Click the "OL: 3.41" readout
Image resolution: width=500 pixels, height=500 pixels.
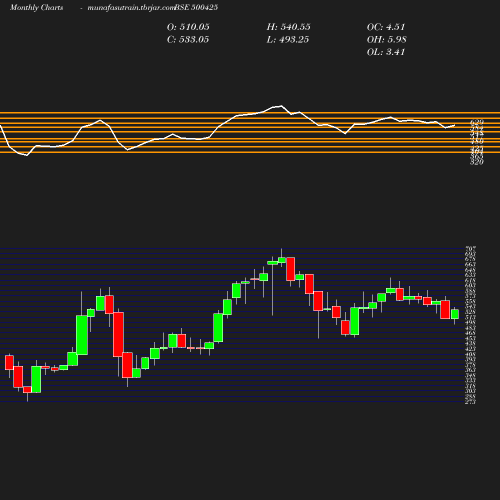pos(386,52)
